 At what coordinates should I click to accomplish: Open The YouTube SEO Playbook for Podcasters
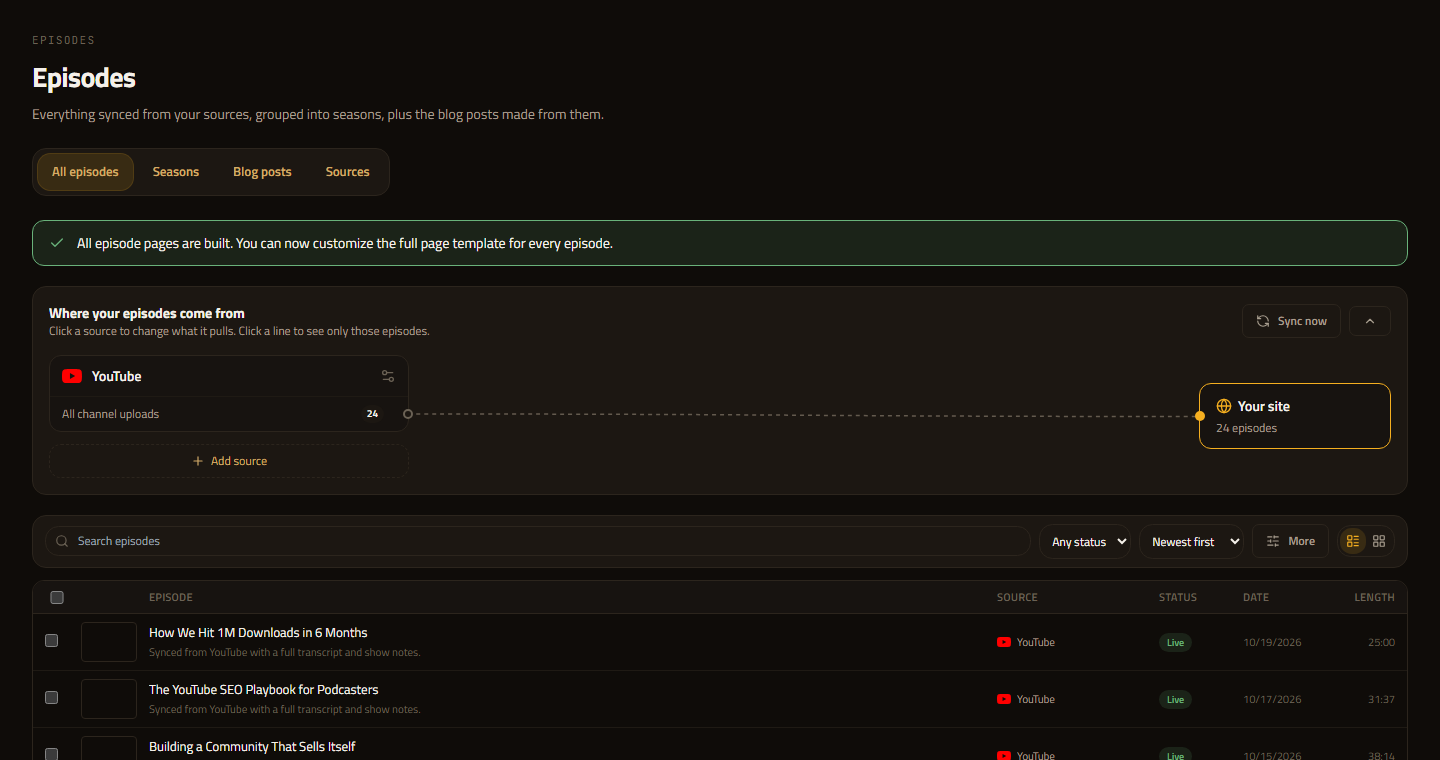point(264,690)
